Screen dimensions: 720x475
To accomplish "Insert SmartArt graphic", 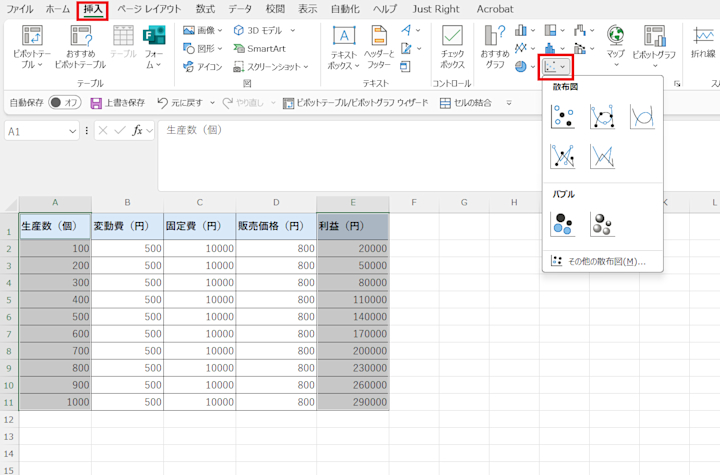I will pyautogui.click(x=259, y=48).
